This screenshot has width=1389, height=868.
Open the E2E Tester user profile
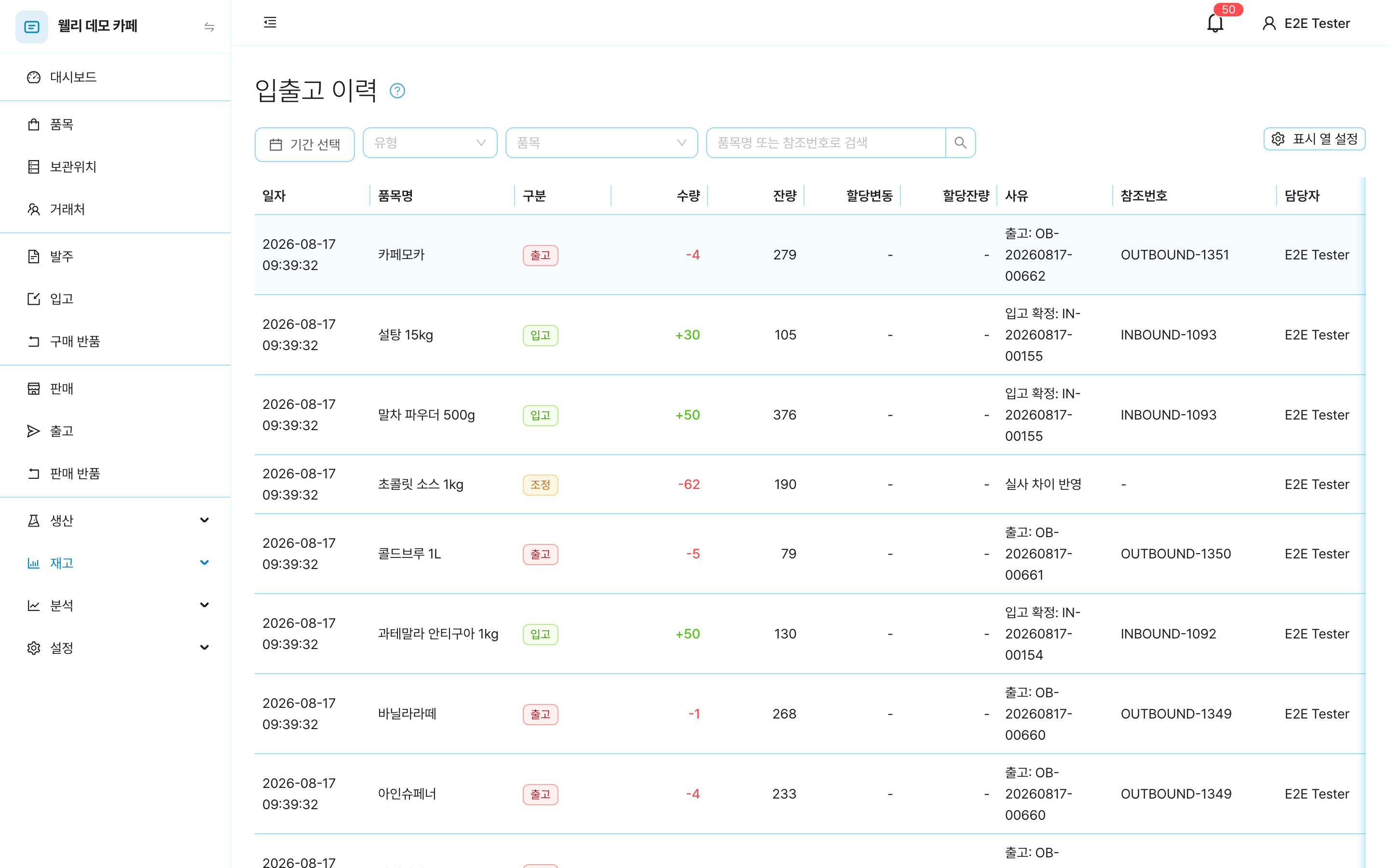1307,24
